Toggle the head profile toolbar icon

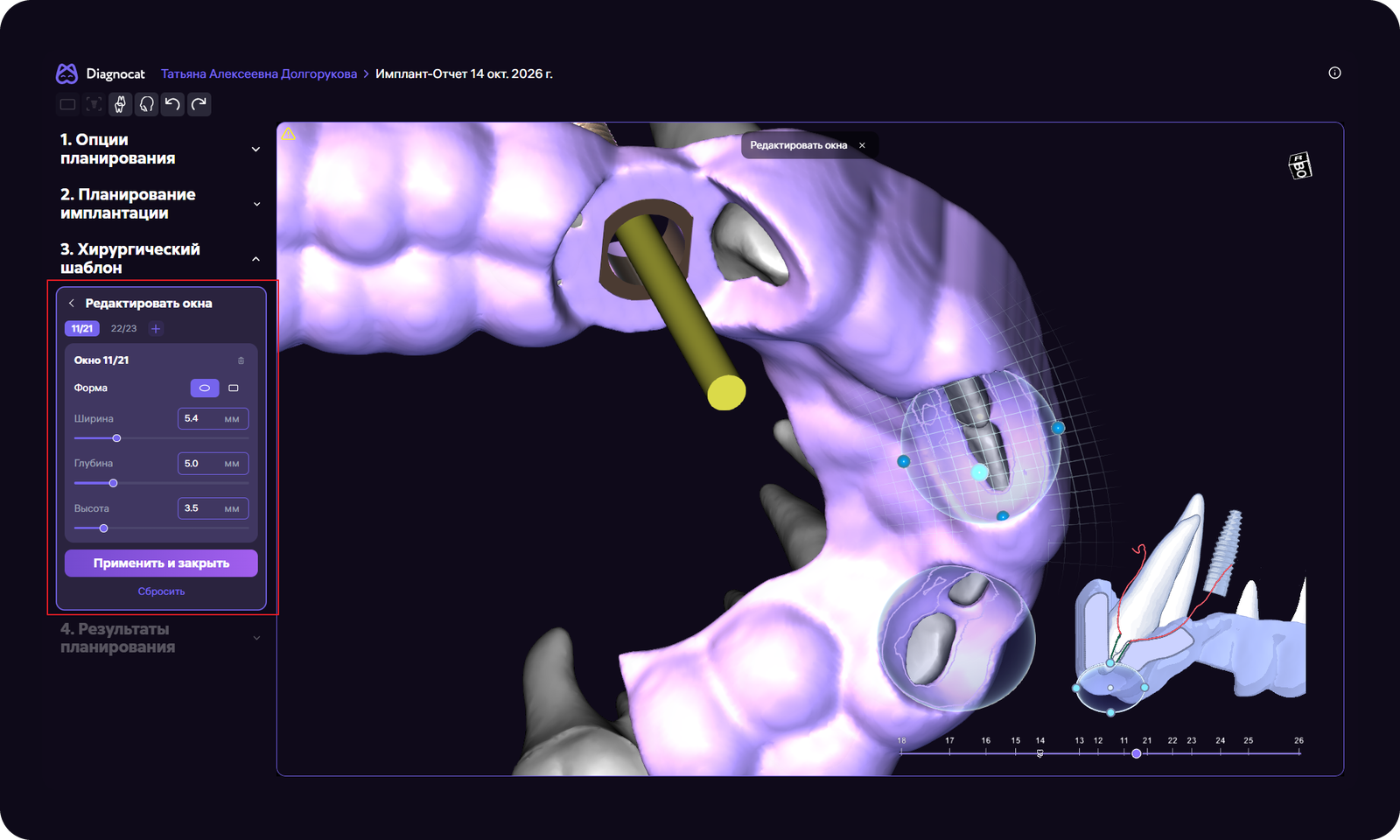(x=146, y=104)
